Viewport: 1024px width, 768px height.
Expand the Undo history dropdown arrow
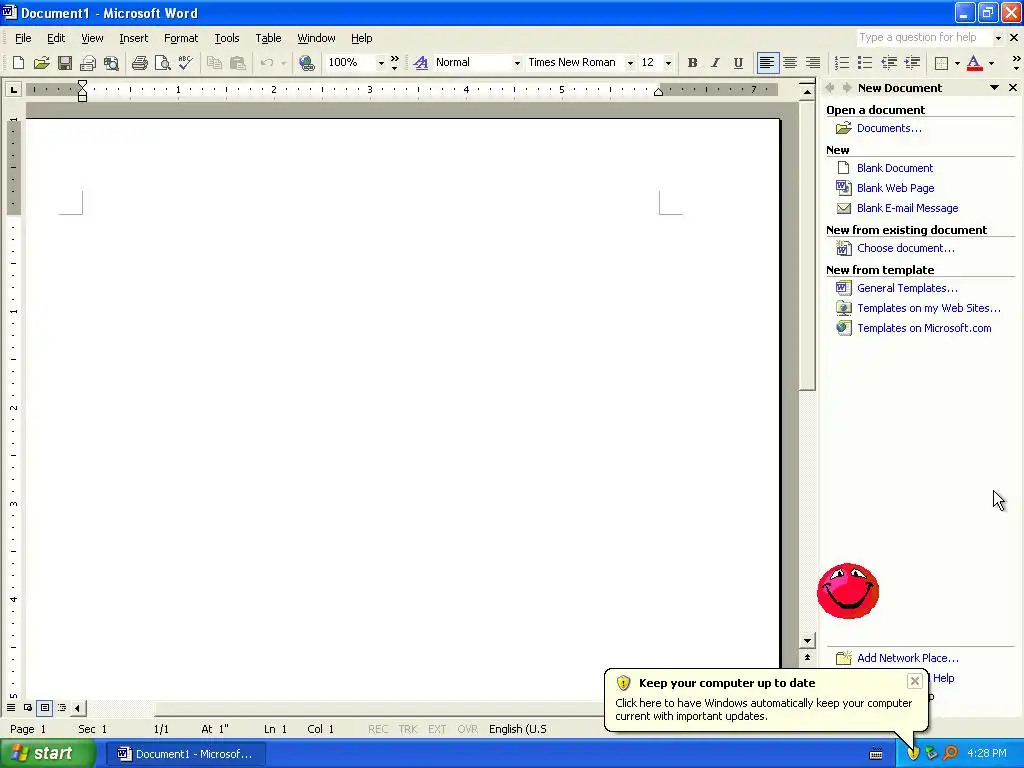pos(283,63)
